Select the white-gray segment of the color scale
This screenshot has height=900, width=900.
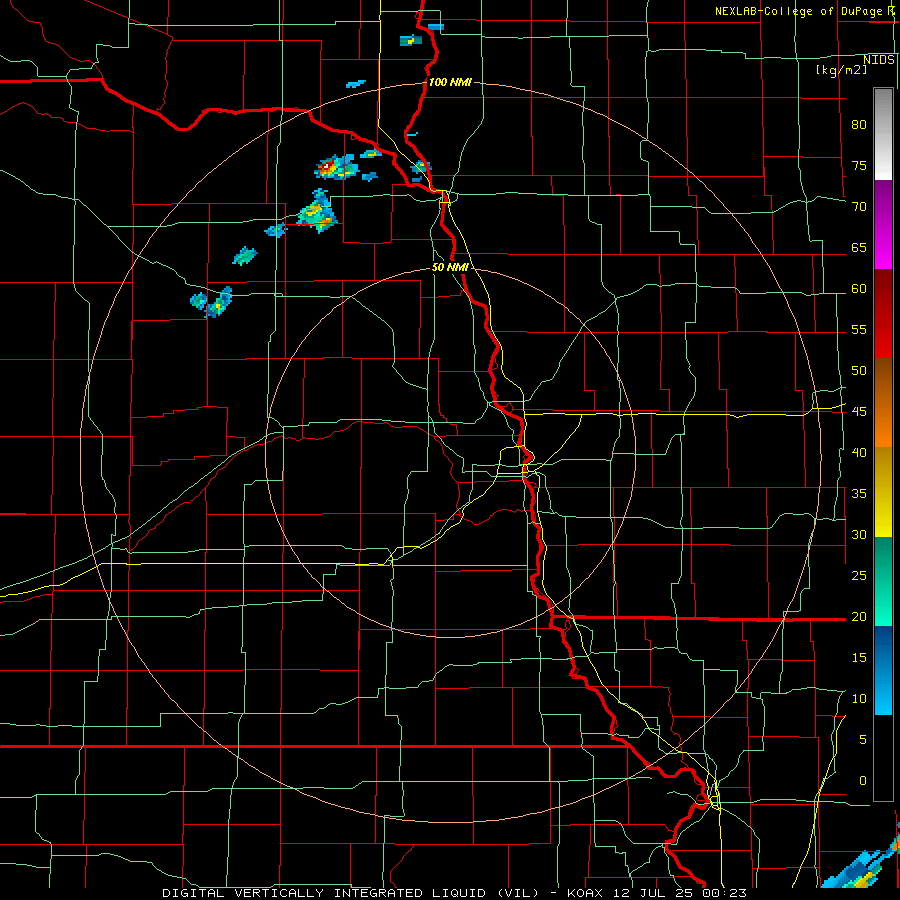pos(883,134)
